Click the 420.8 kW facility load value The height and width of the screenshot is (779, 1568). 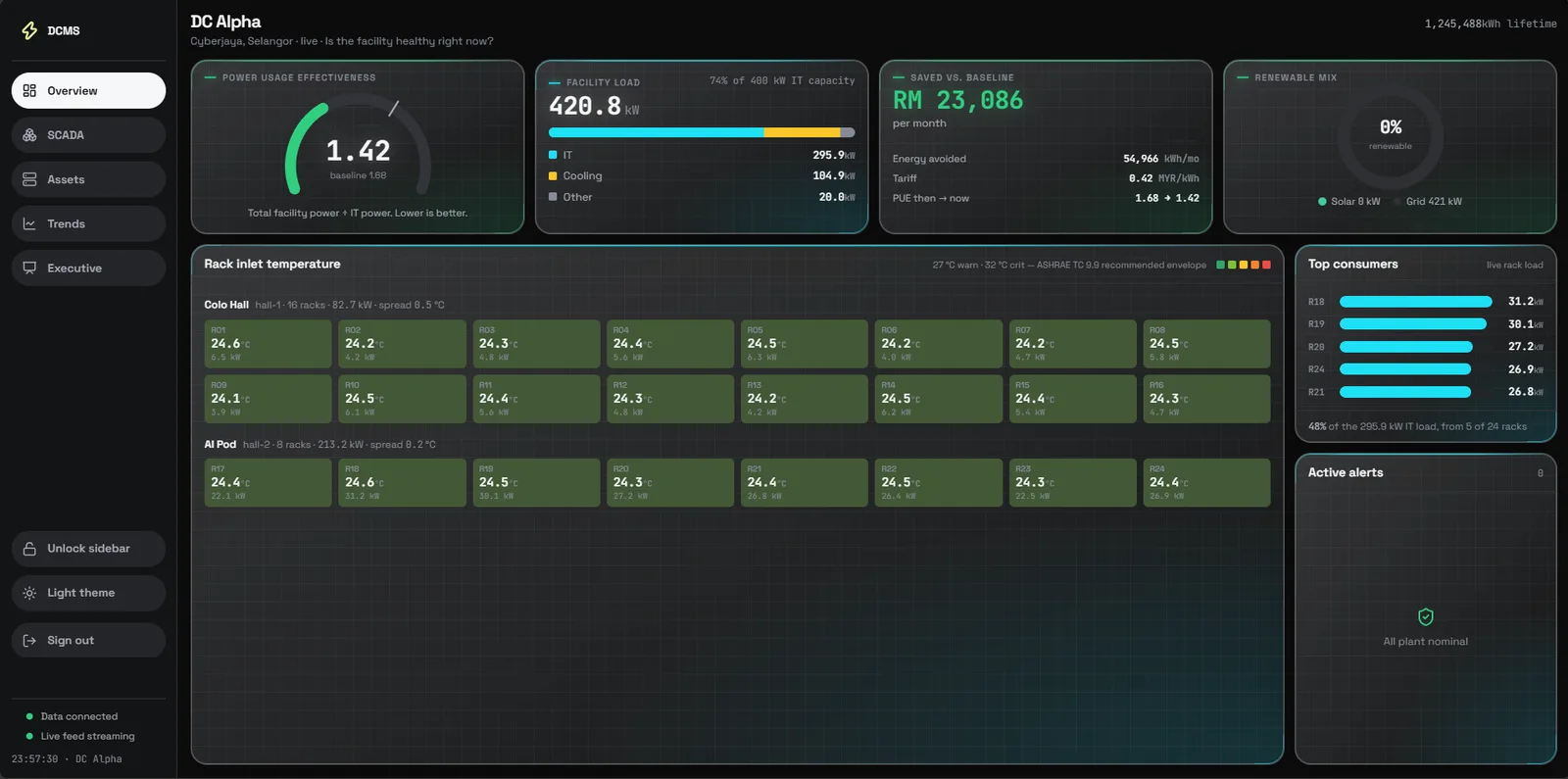[x=594, y=106]
